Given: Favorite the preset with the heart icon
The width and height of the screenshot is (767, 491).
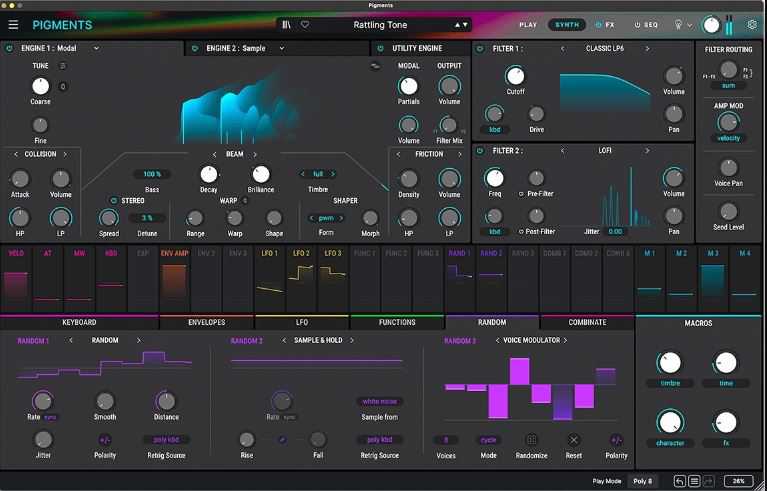Looking at the screenshot, I should 305,24.
